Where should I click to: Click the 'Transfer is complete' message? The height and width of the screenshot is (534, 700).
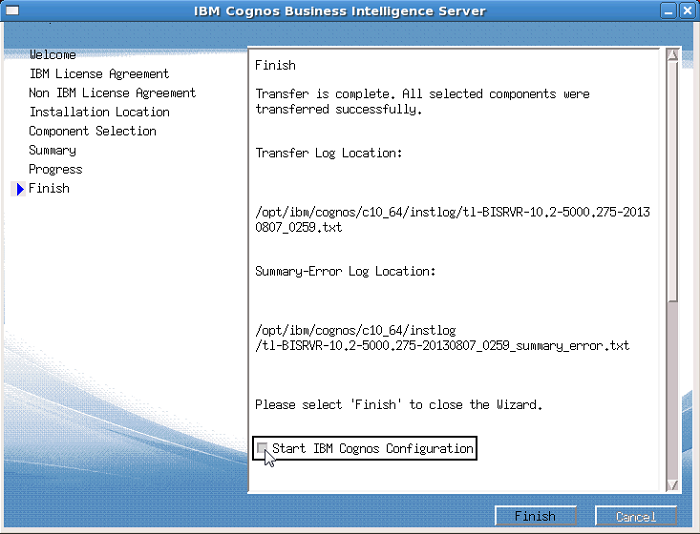click(x=422, y=101)
